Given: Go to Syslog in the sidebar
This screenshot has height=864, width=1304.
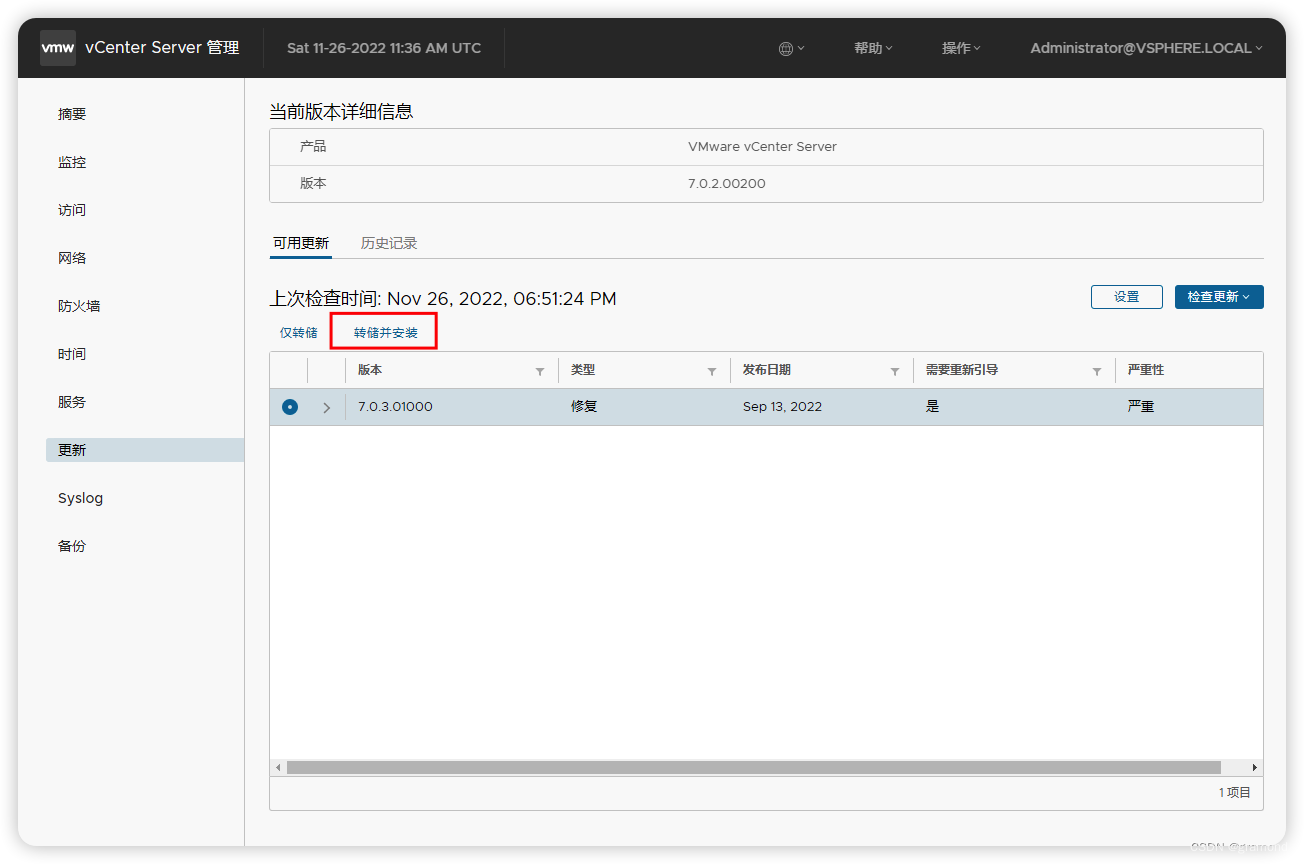Looking at the screenshot, I should [x=80, y=498].
